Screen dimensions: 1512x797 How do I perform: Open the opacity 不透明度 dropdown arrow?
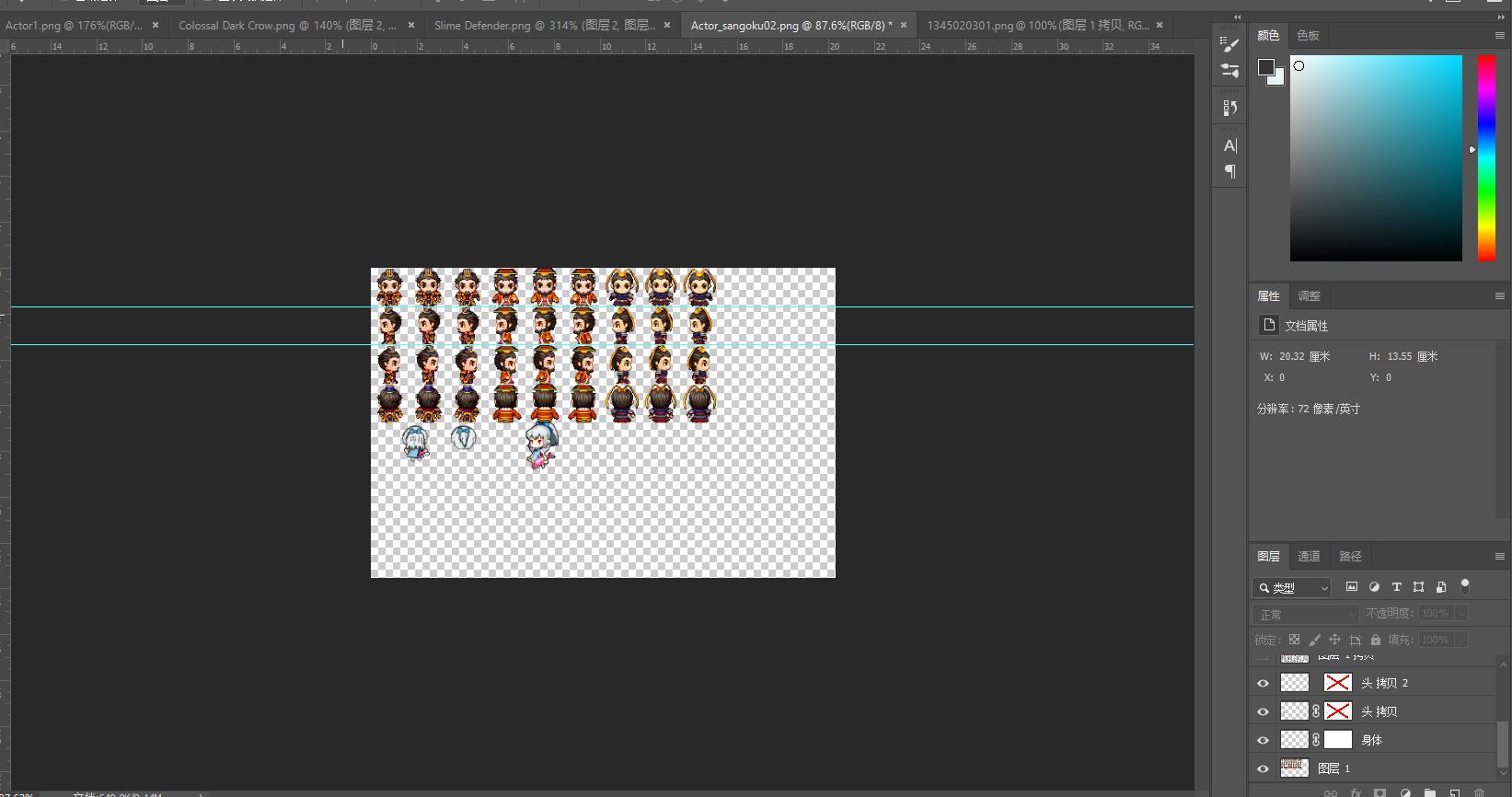(1461, 613)
